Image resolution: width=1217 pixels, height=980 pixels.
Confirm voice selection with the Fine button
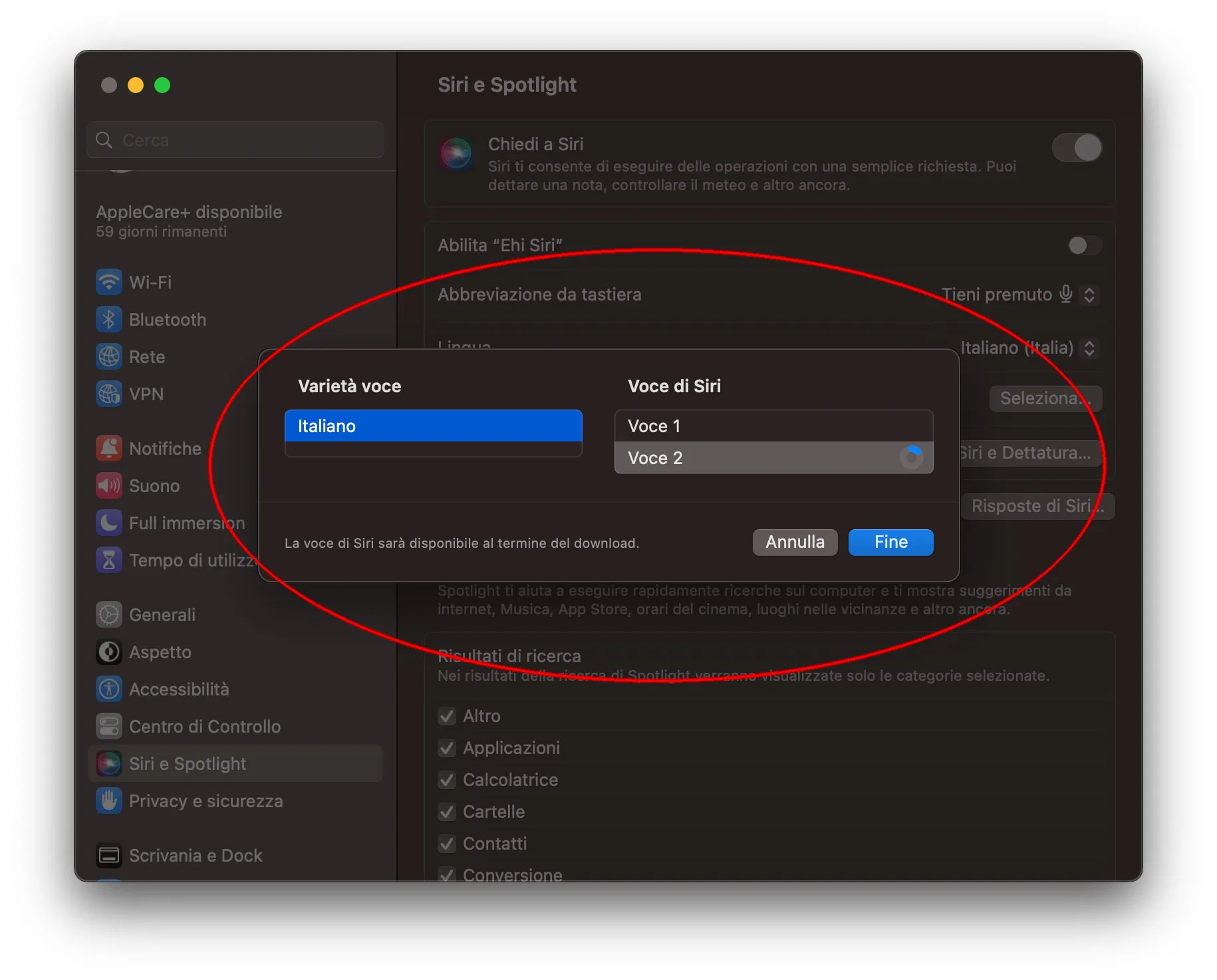click(890, 542)
